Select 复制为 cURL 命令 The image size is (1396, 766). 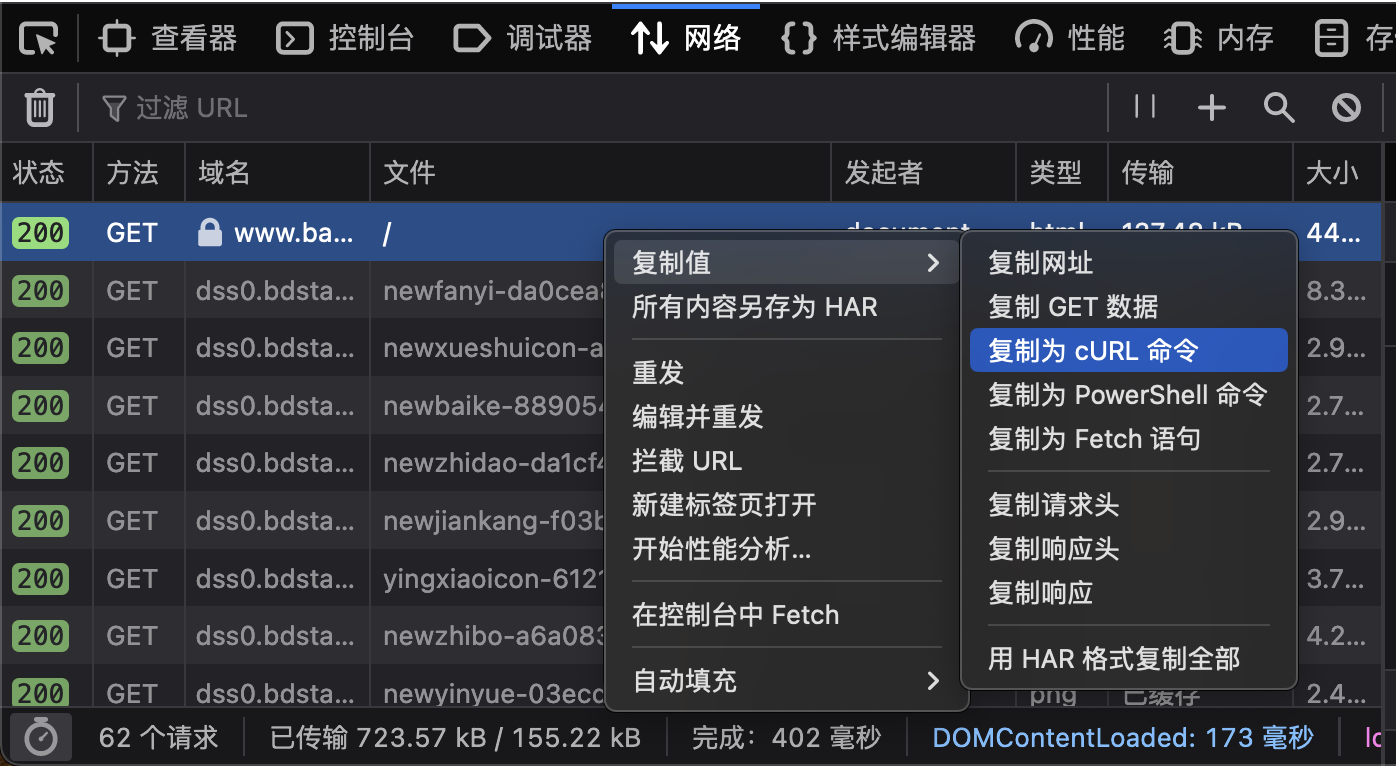click(x=1128, y=351)
